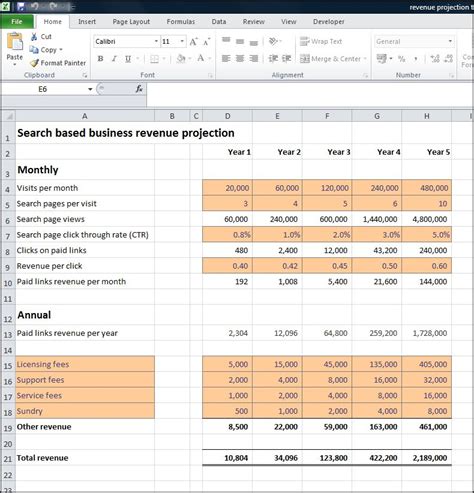
Task: Switch to the Formulas tab
Action: [181, 22]
